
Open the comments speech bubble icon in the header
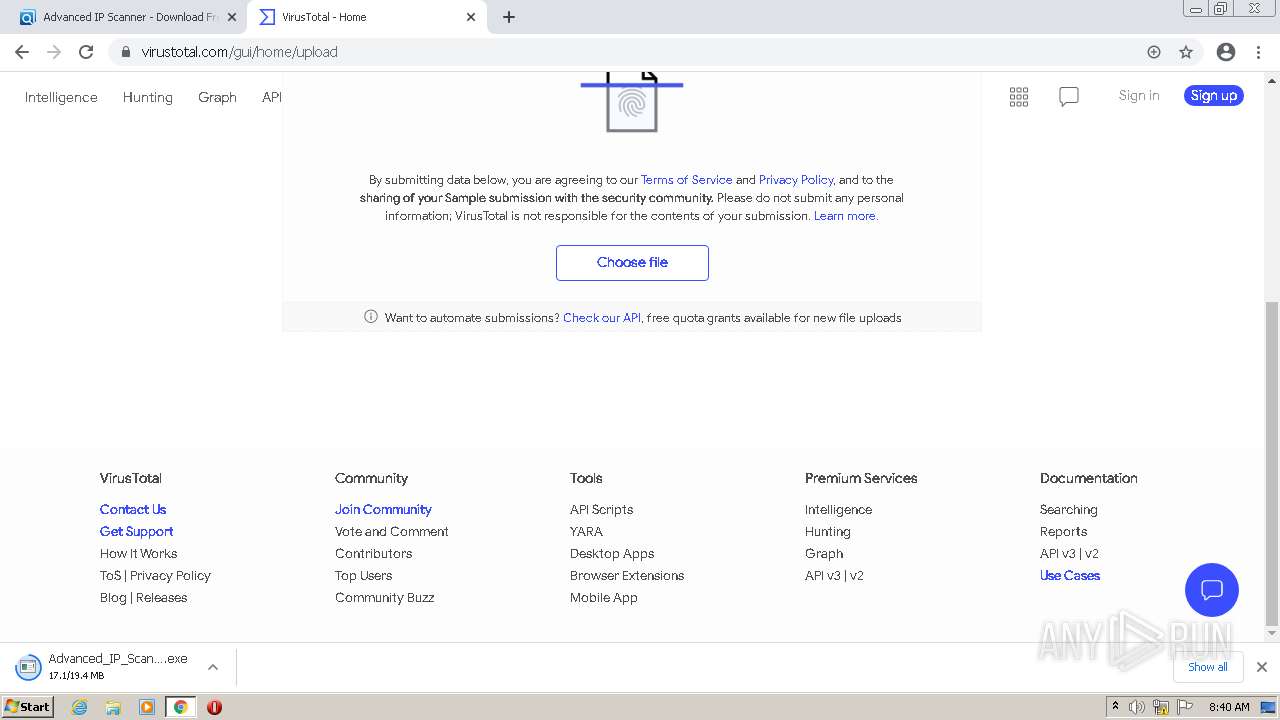(x=1069, y=97)
